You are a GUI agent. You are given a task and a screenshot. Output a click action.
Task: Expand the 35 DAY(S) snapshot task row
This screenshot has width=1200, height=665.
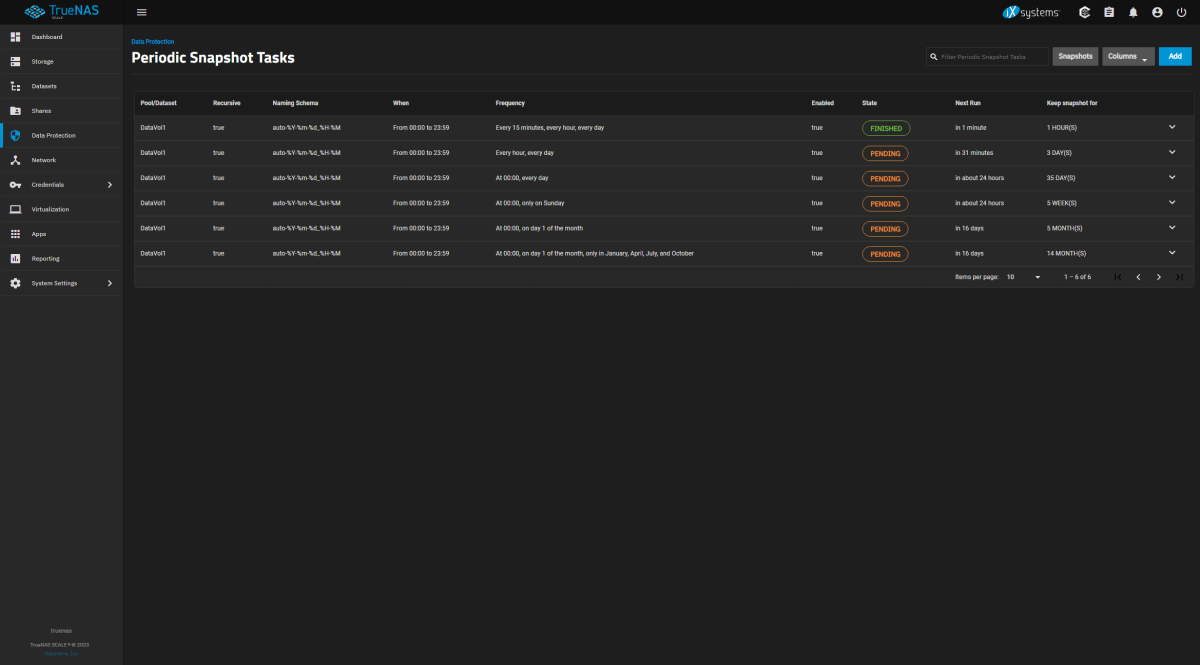tap(1172, 177)
